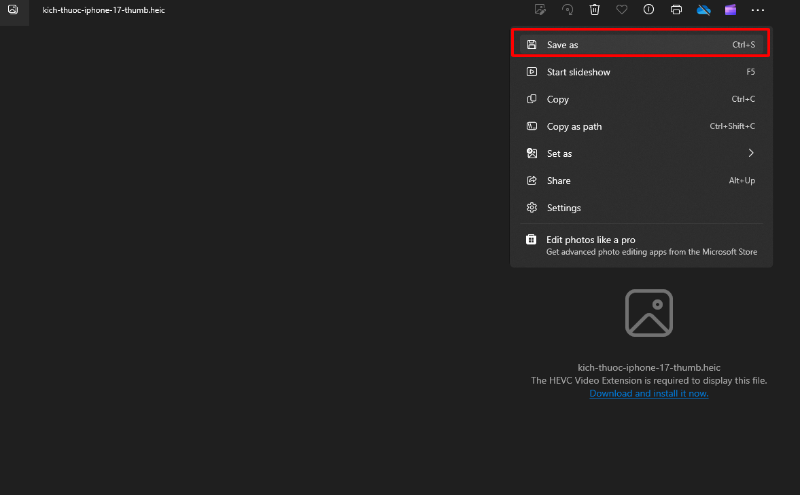
Task: Click the slideshow play icon
Action: (x=532, y=71)
